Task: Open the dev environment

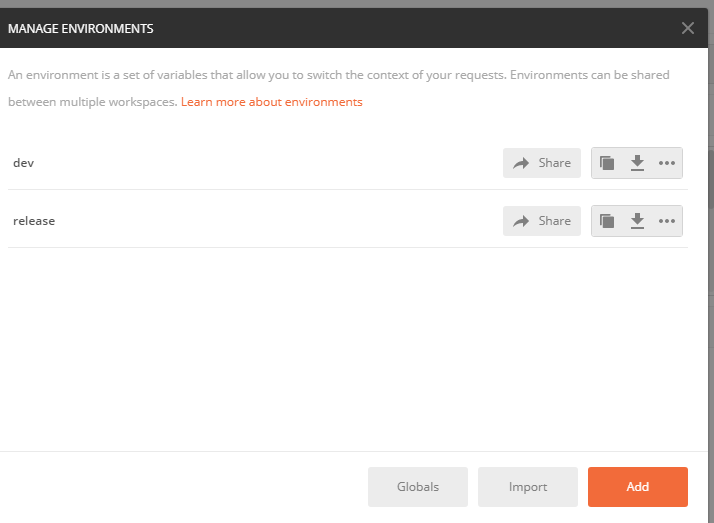Action: [x=24, y=162]
